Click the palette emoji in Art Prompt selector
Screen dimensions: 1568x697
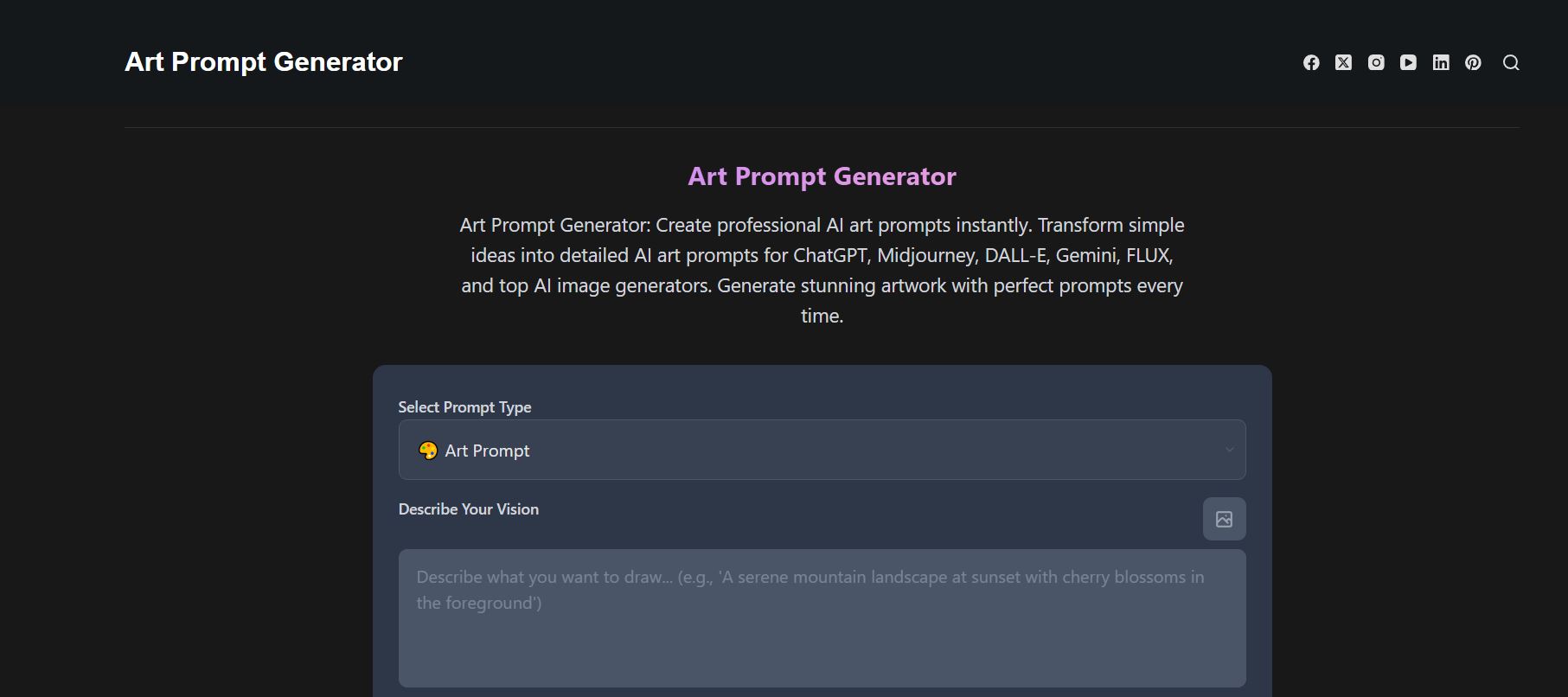tap(426, 450)
